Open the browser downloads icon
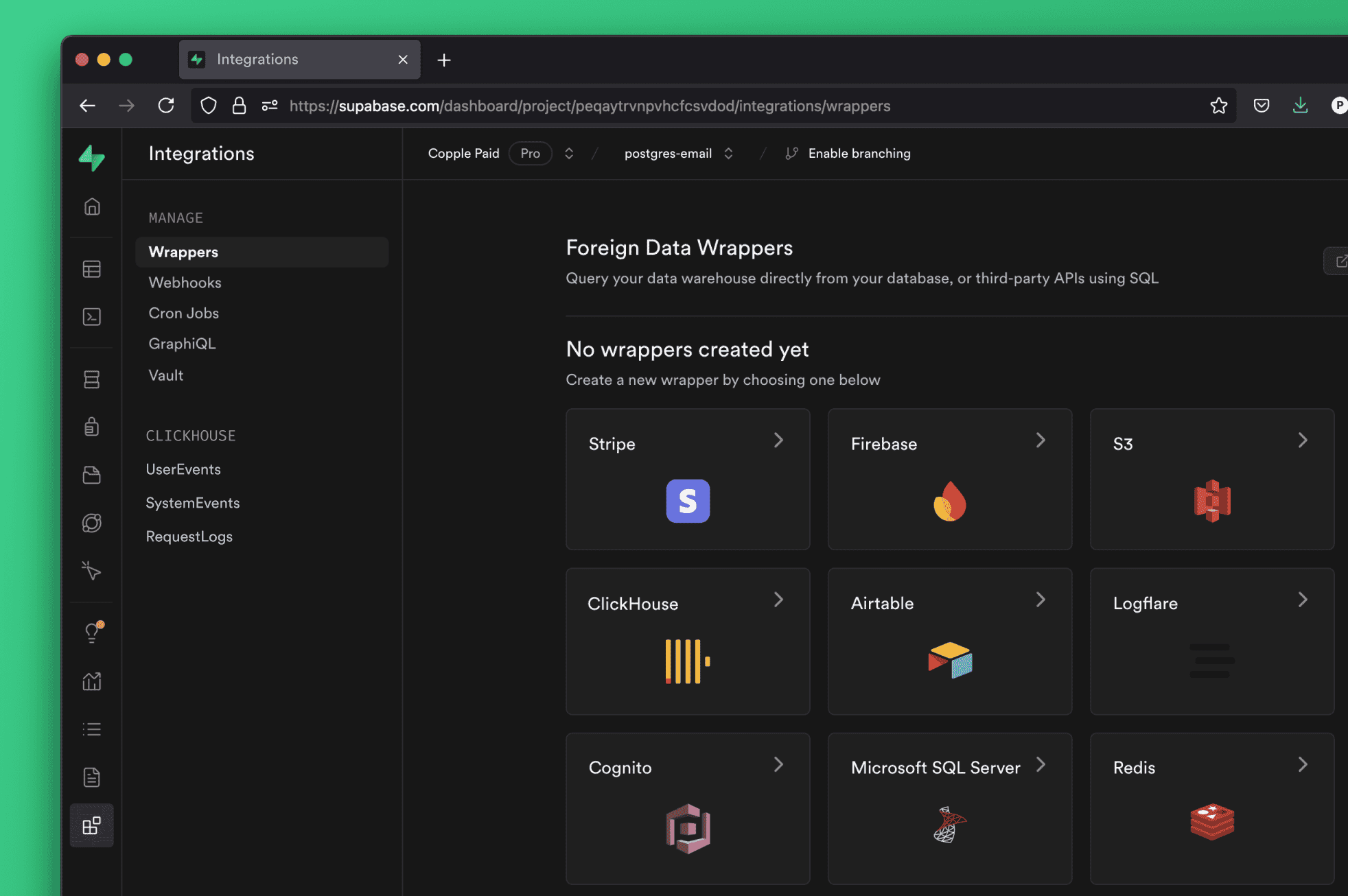Screen dimensions: 1348x896 pyautogui.click(x=1300, y=106)
